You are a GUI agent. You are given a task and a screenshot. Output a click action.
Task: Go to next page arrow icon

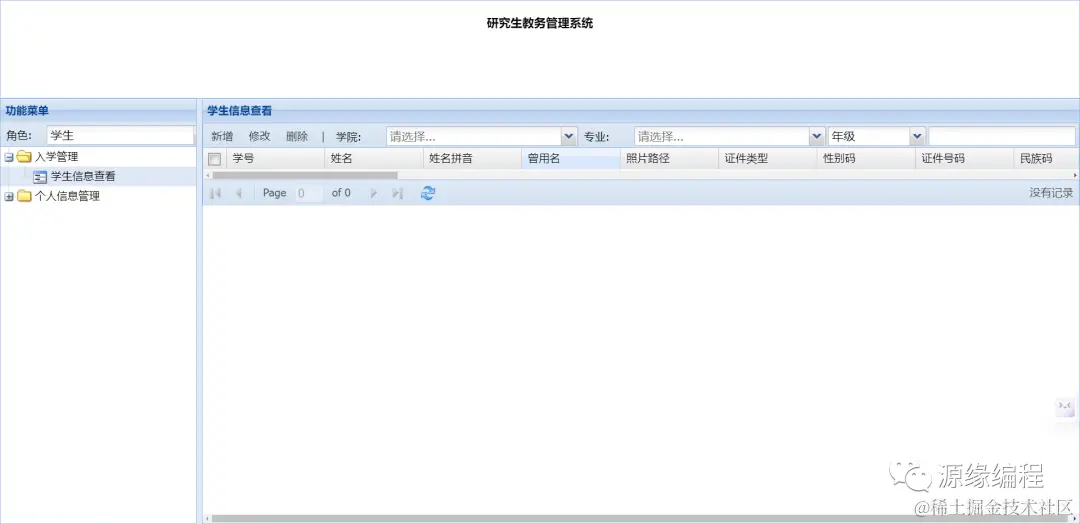pos(374,193)
